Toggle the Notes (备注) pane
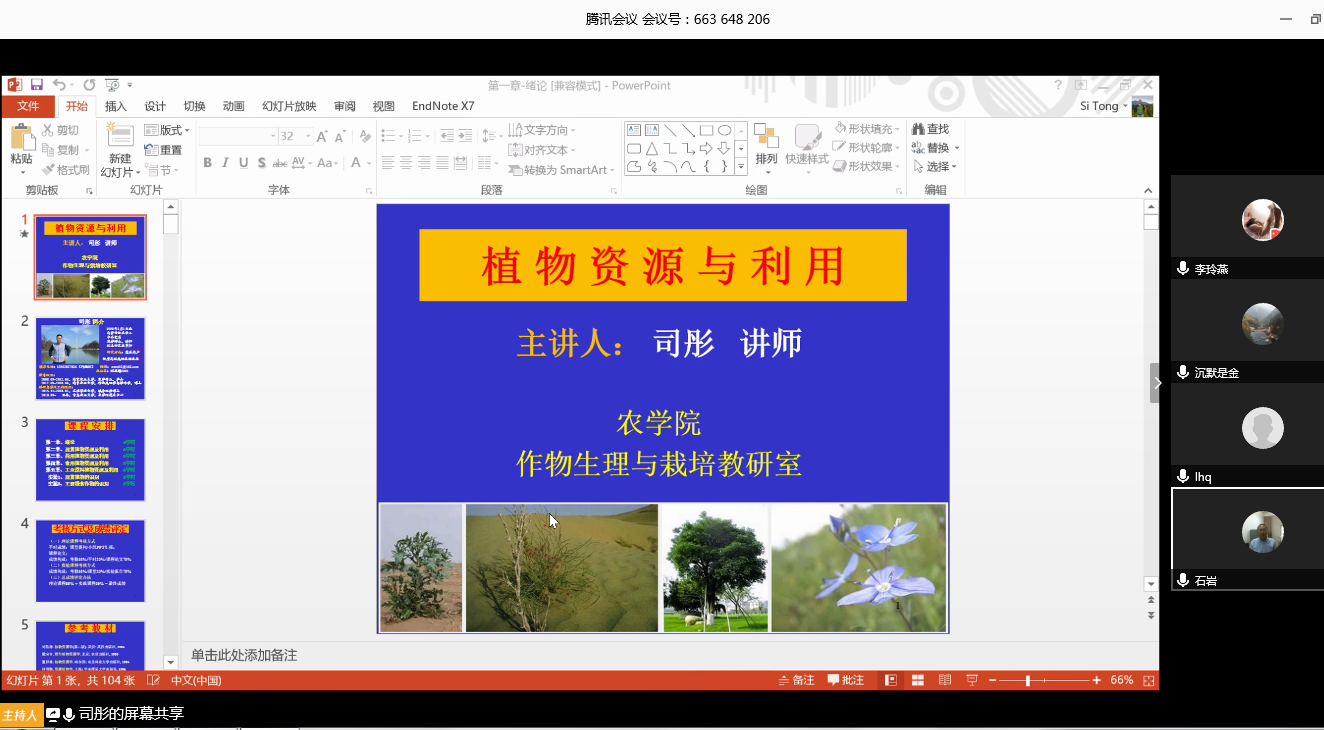1324x730 pixels. (797, 680)
